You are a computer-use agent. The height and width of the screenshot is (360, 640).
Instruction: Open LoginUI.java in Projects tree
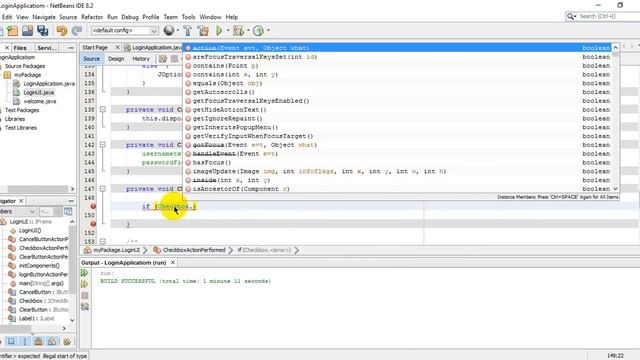point(38,93)
